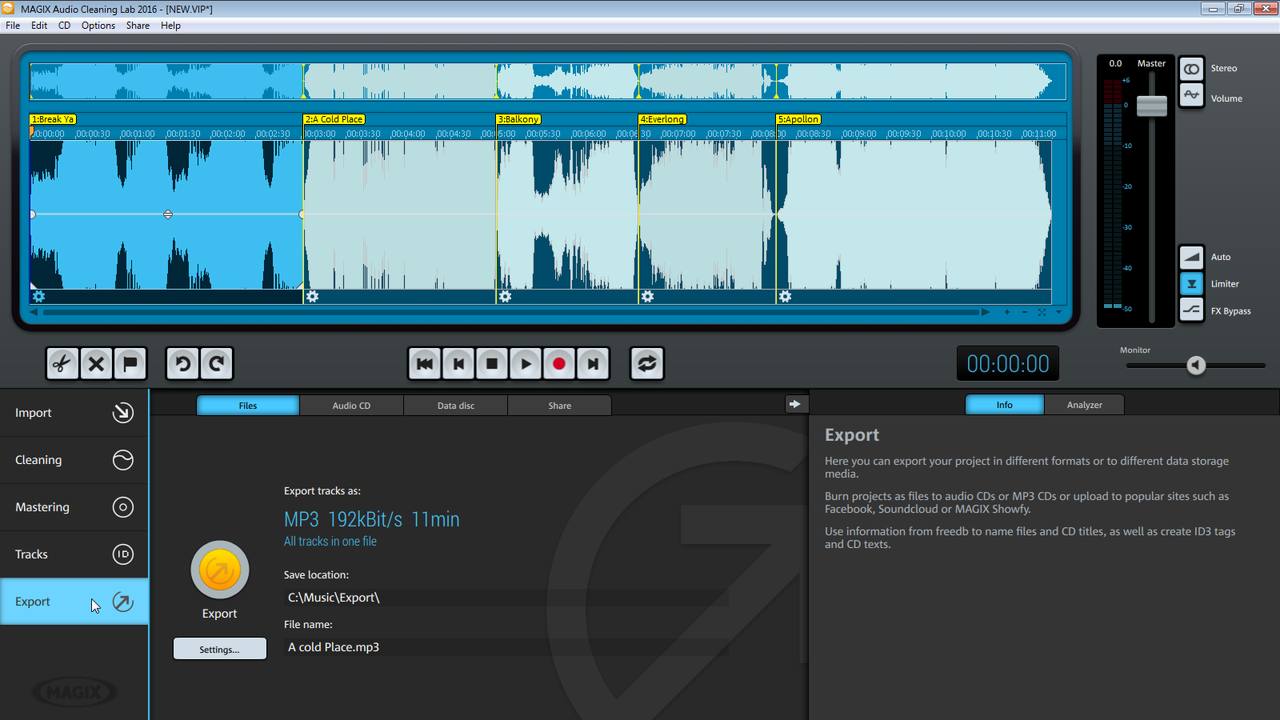Jump to the next track marker
The height and width of the screenshot is (720, 1280).
click(593, 364)
